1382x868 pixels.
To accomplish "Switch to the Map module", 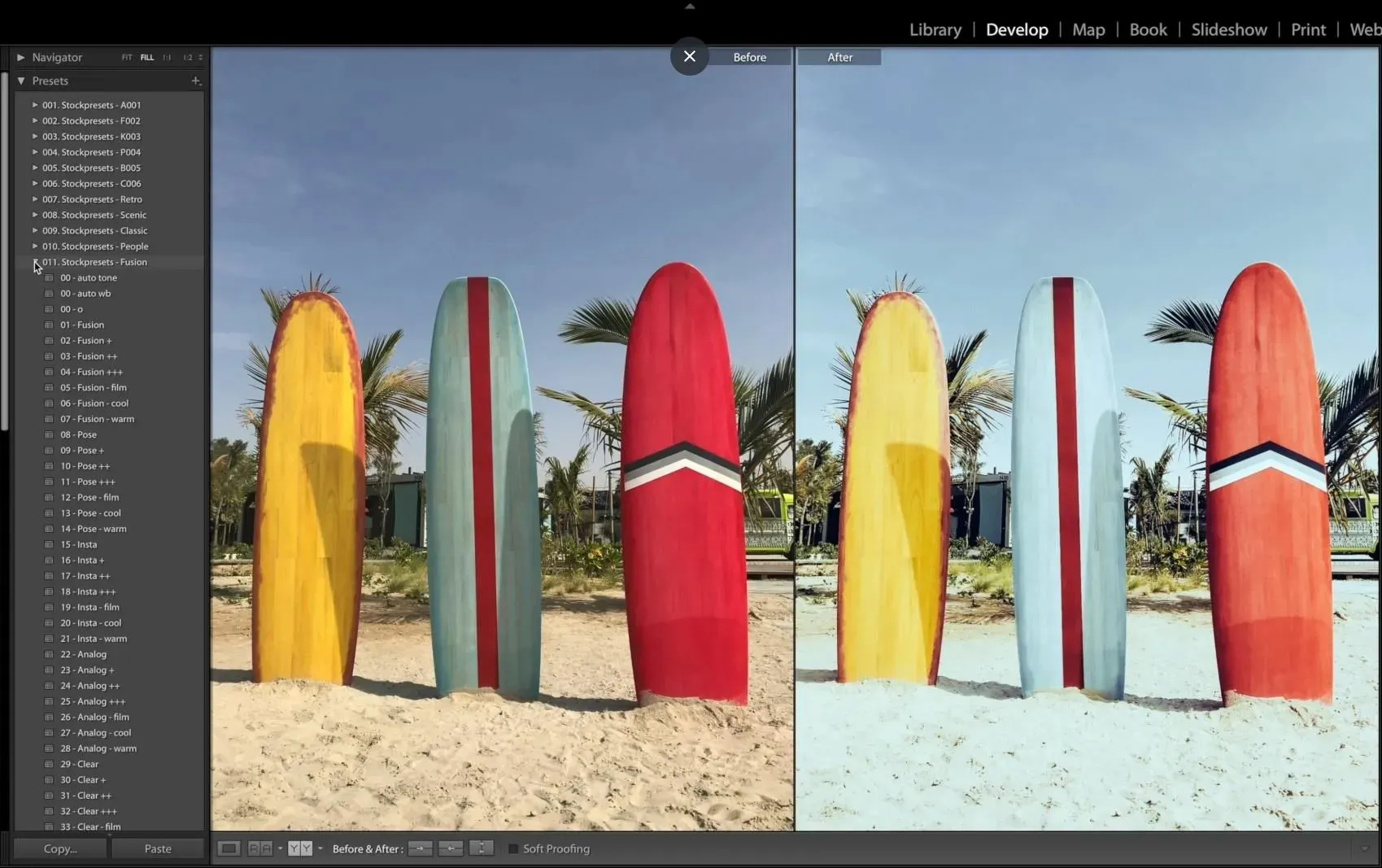I will coord(1088,30).
